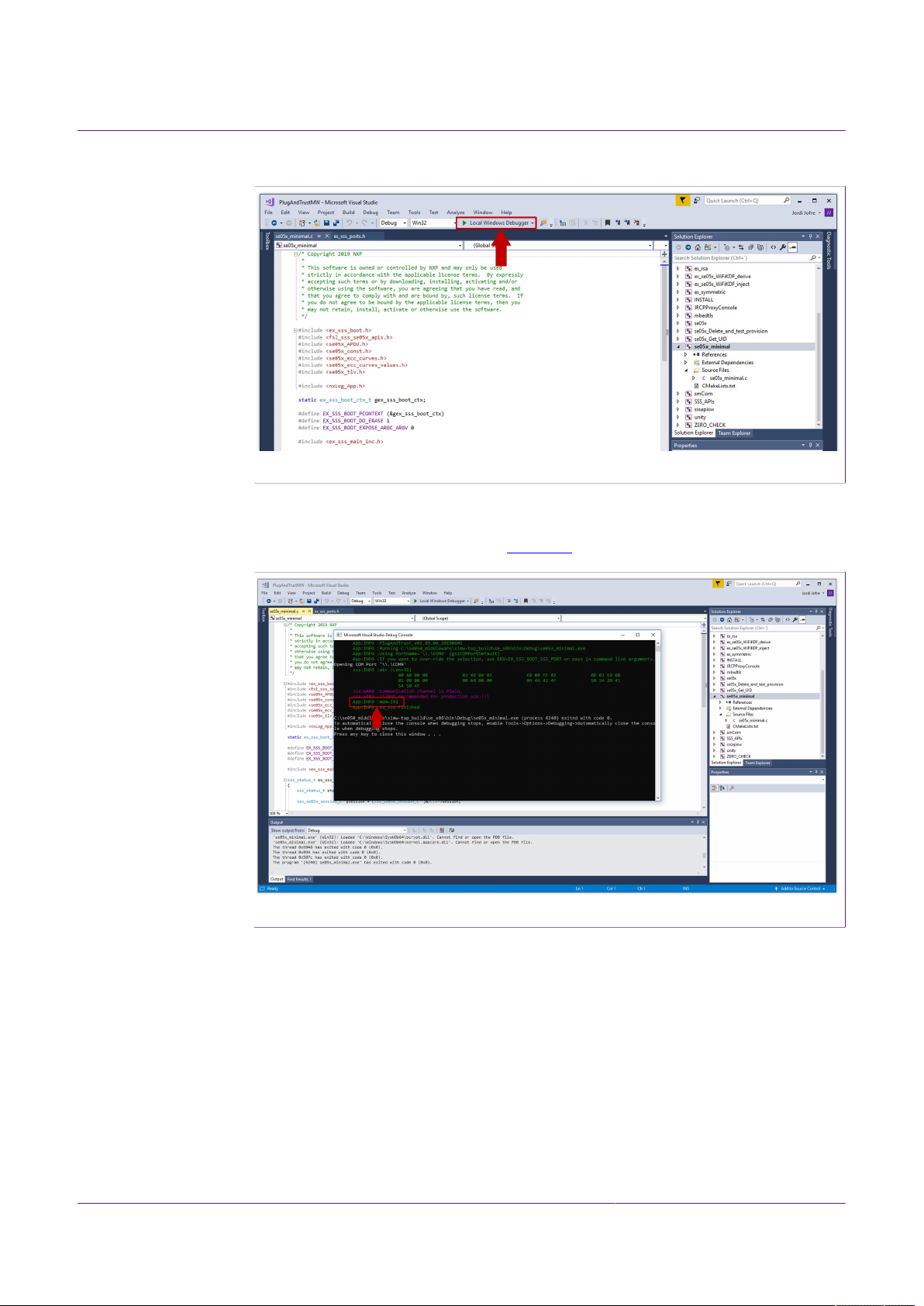Click Collapse All icon in upper Solution Explorer
The height and width of the screenshot is (1306, 924).
click(750, 247)
